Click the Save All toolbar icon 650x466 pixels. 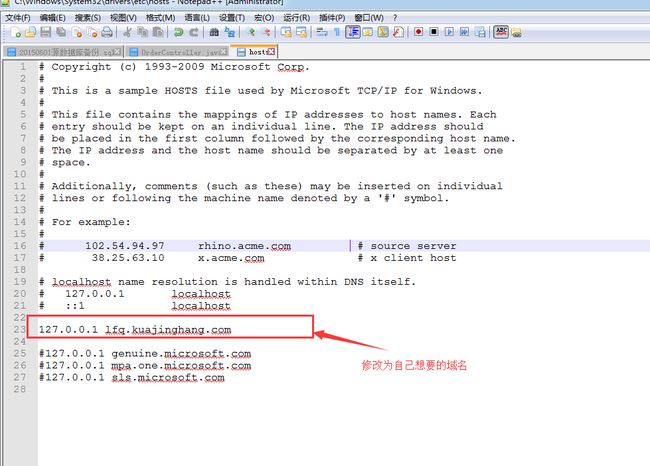tap(61, 32)
